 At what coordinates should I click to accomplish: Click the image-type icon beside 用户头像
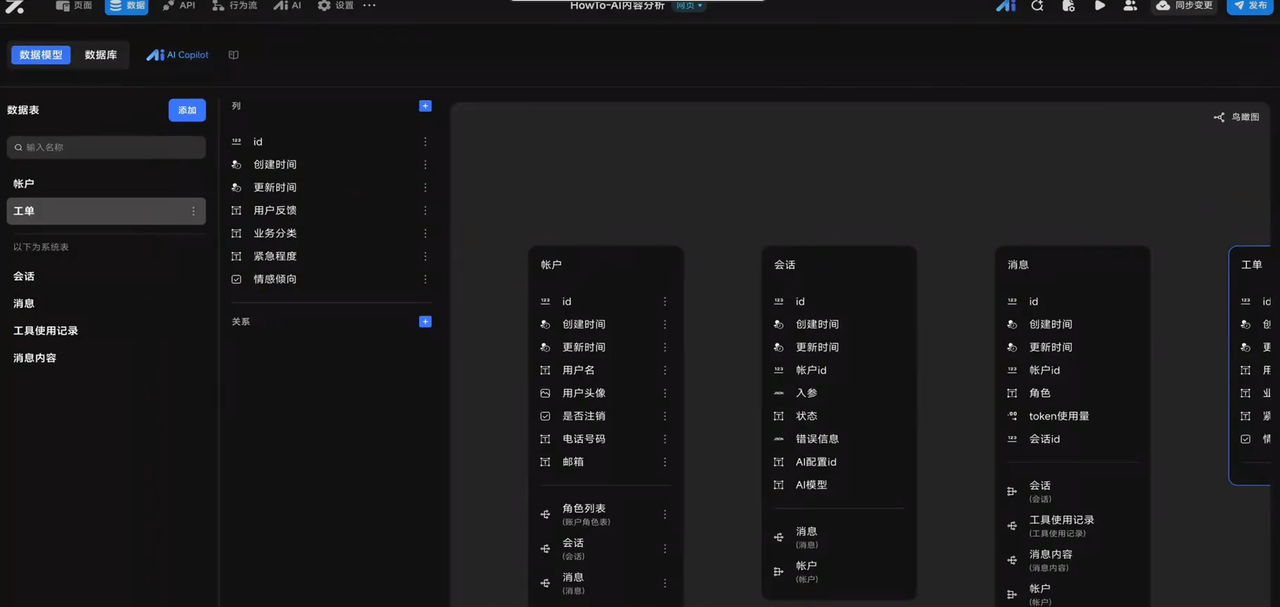(x=545, y=393)
